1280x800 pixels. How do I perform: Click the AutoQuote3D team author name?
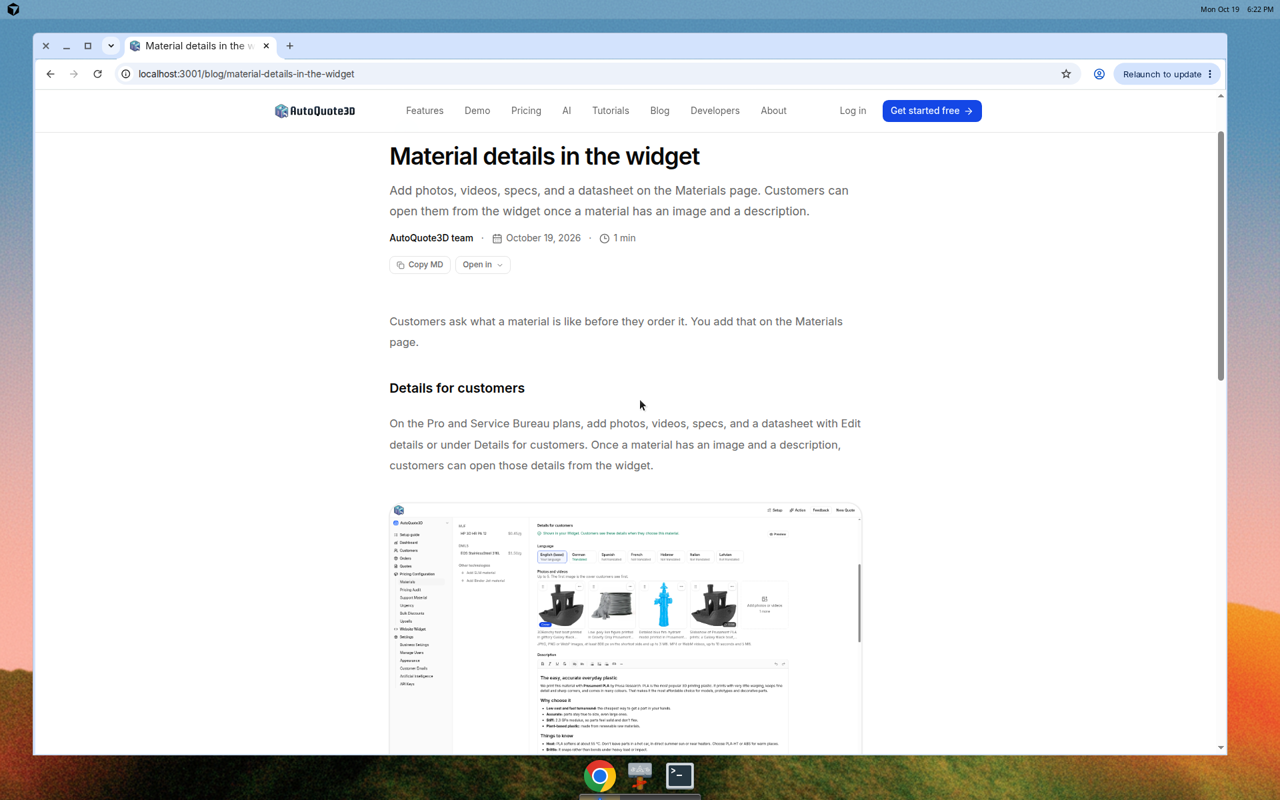pos(431,238)
